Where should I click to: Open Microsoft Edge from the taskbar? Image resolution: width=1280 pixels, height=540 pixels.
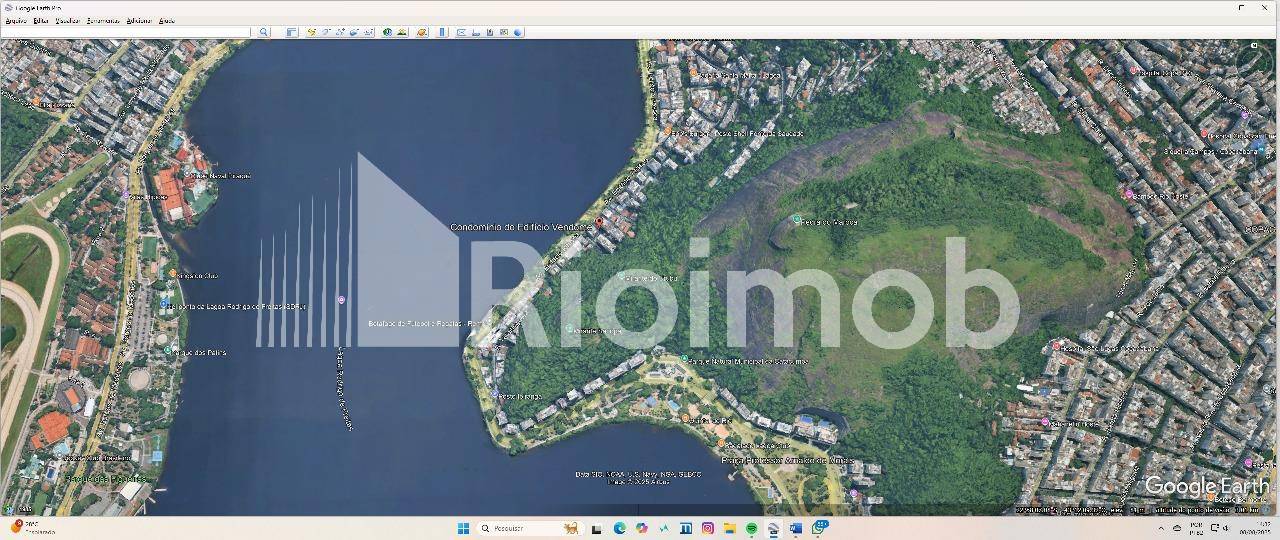(620, 528)
